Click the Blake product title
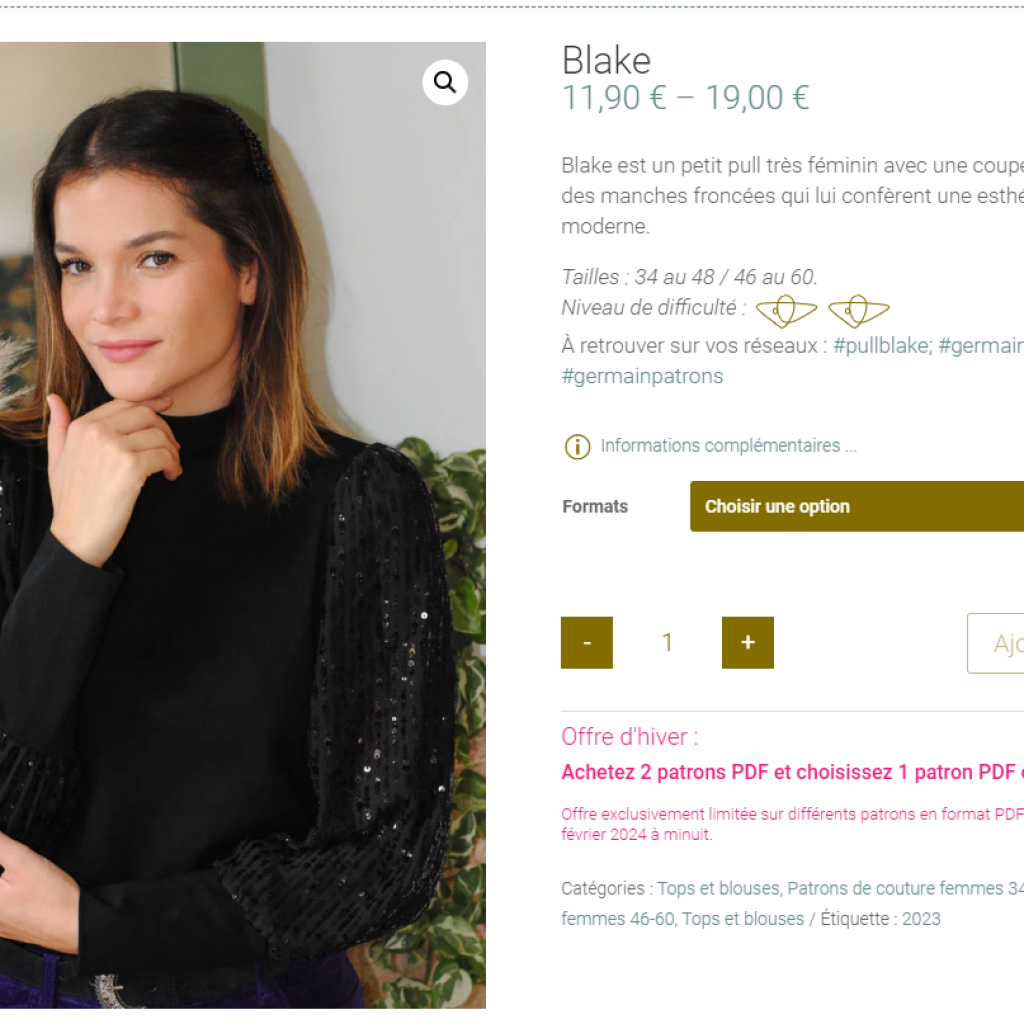Screen dimensions: 1024x1024 click(x=606, y=61)
